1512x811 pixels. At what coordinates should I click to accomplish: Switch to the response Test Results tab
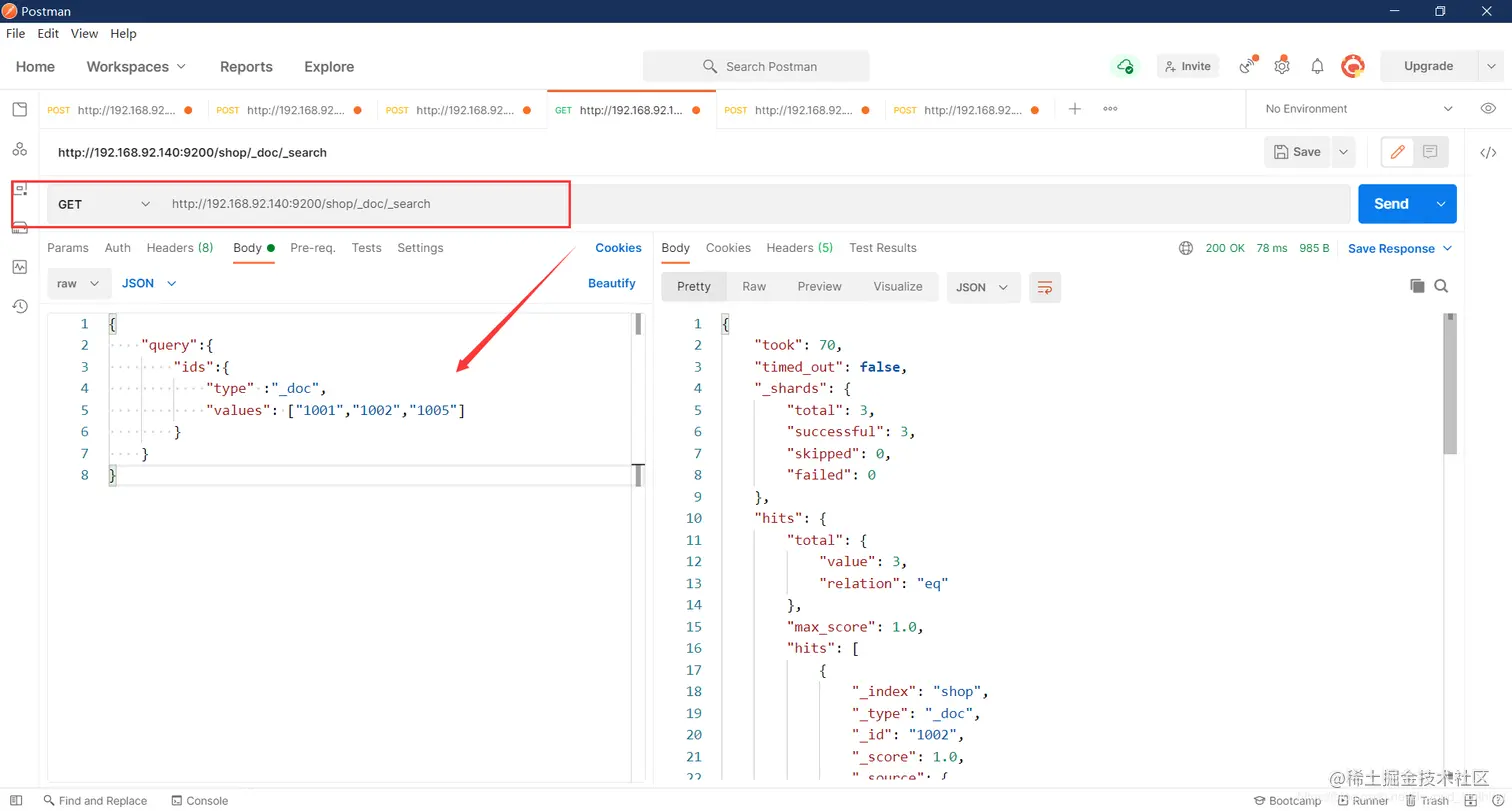coord(883,247)
